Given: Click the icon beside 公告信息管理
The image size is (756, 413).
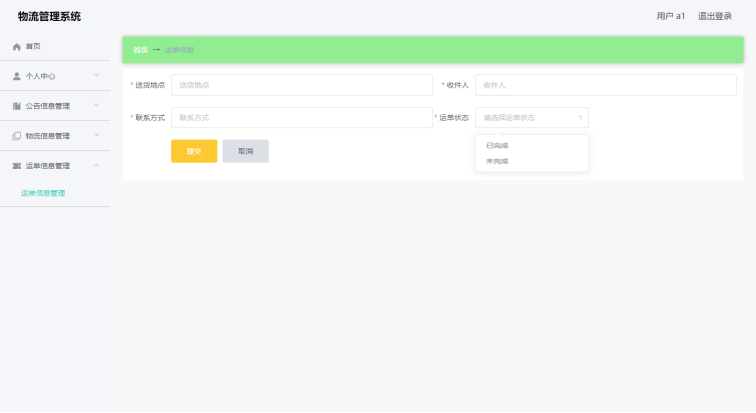Looking at the screenshot, I should 16,106.
